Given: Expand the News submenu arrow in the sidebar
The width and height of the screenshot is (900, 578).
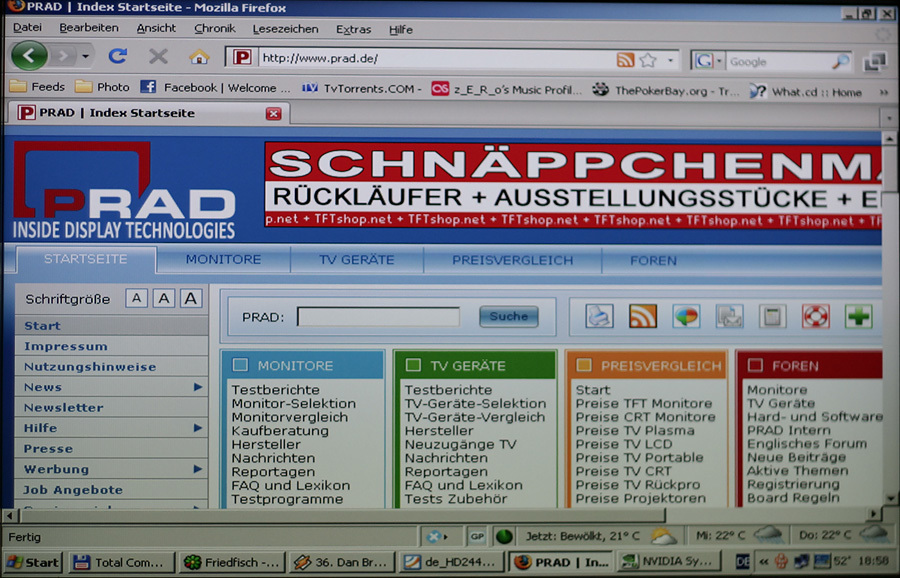Looking at the screenshot, I should (x=198, y=387).
